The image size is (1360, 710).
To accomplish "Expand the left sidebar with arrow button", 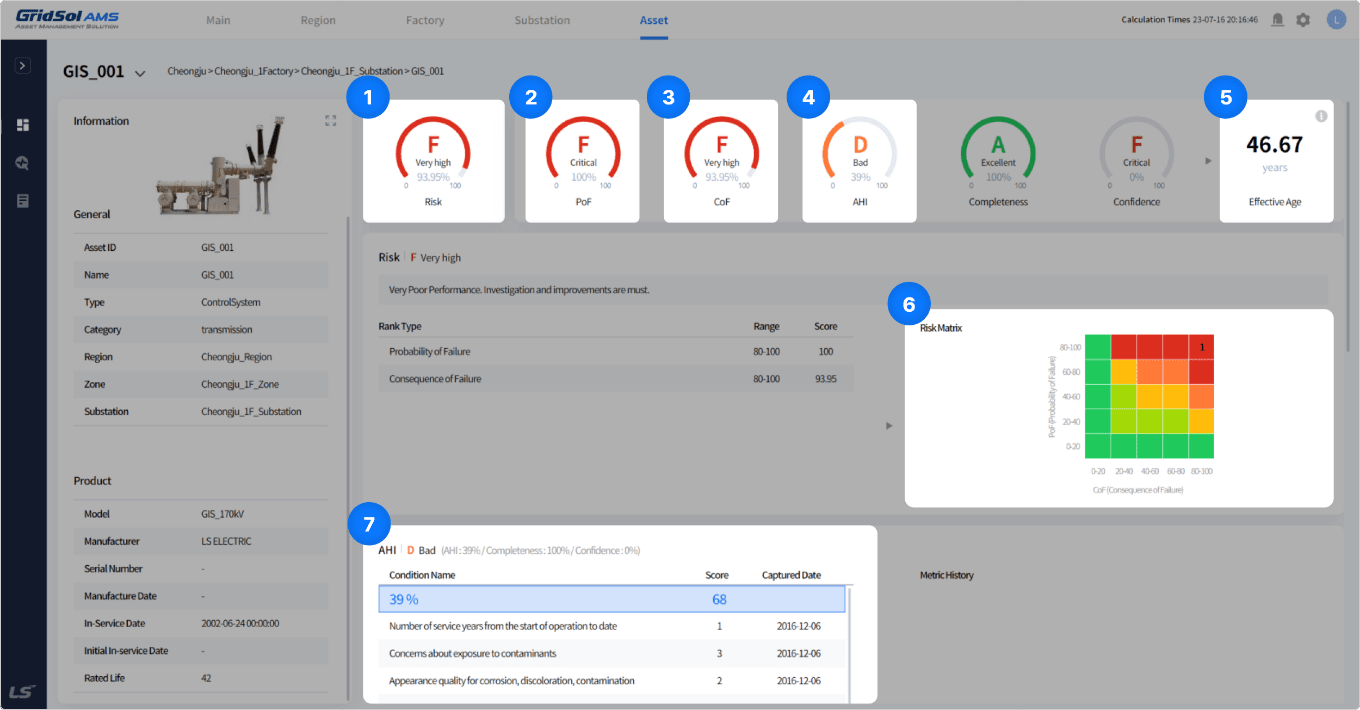I will point(23,65).
